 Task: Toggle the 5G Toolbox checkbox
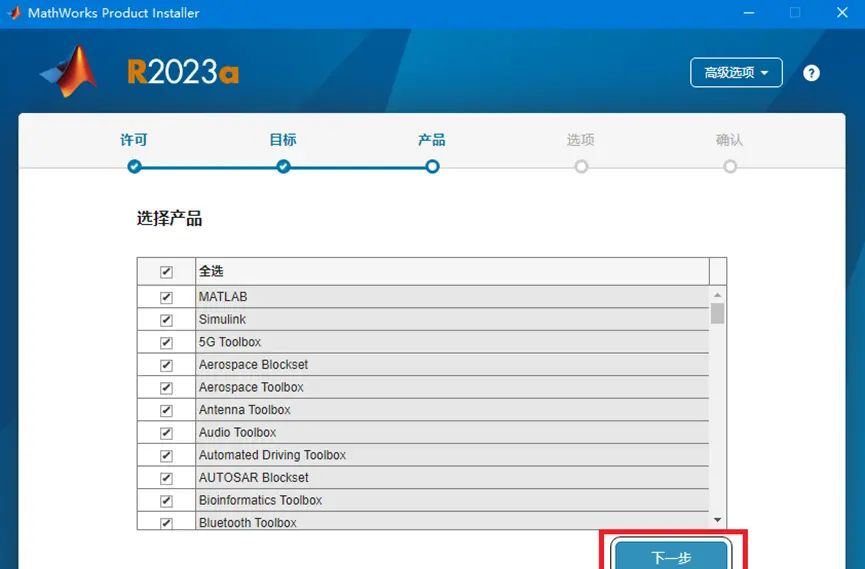(x=166, y=343)
